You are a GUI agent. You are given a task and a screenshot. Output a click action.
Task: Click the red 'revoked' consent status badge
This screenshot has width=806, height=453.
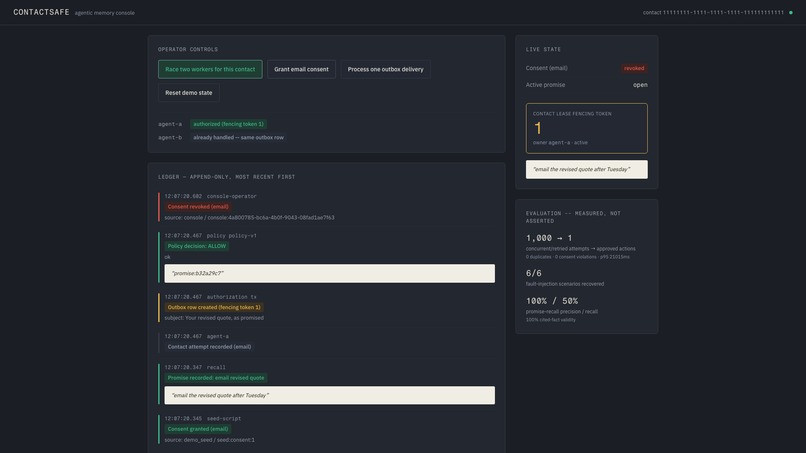(634, 68)
